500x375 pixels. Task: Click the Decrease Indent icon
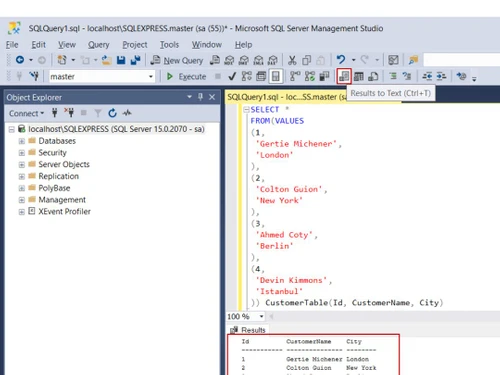[427, 76]
